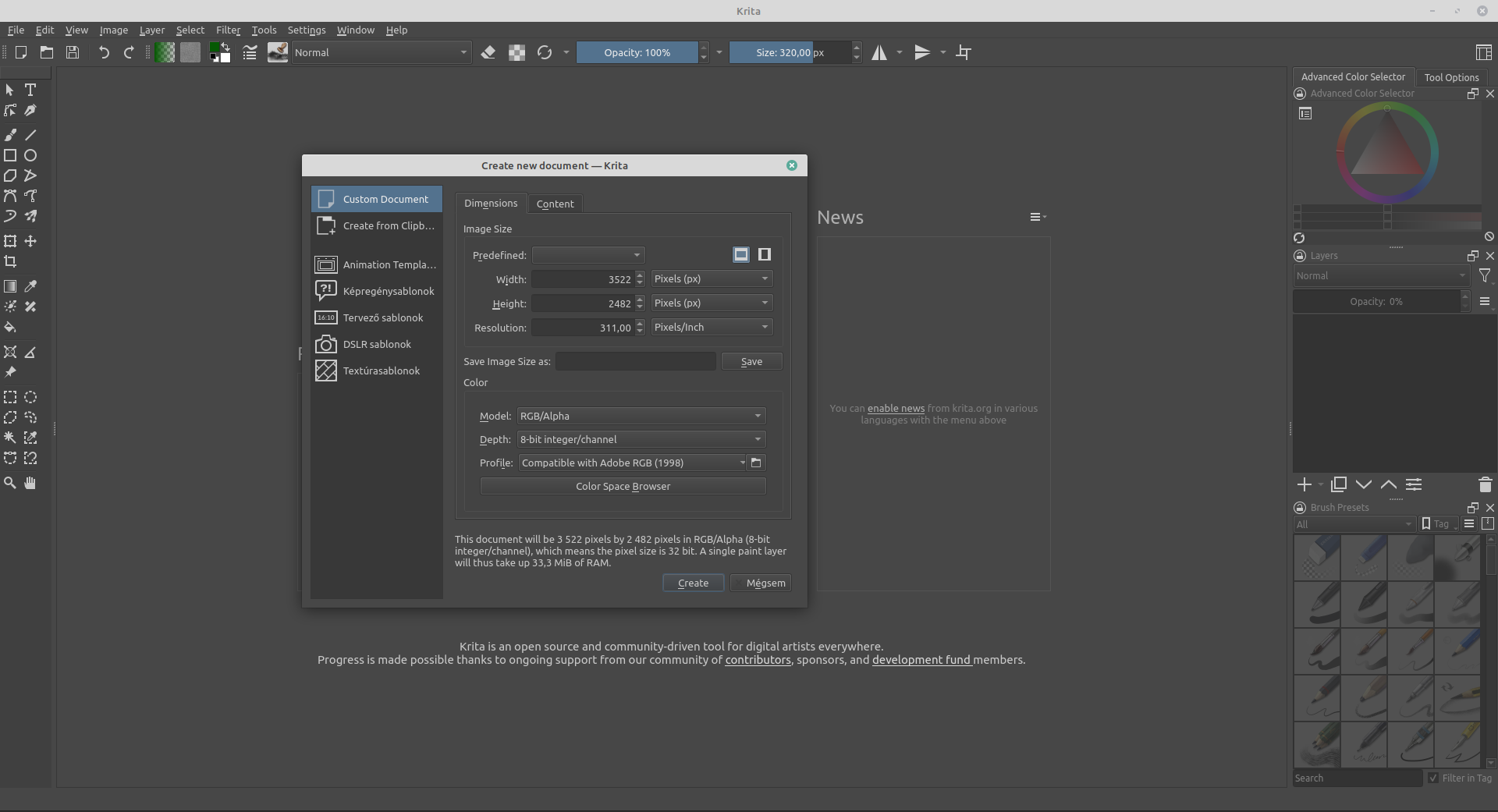
Task: Toggle eraser mode in toolbar
Action: (x=488, y=52)
